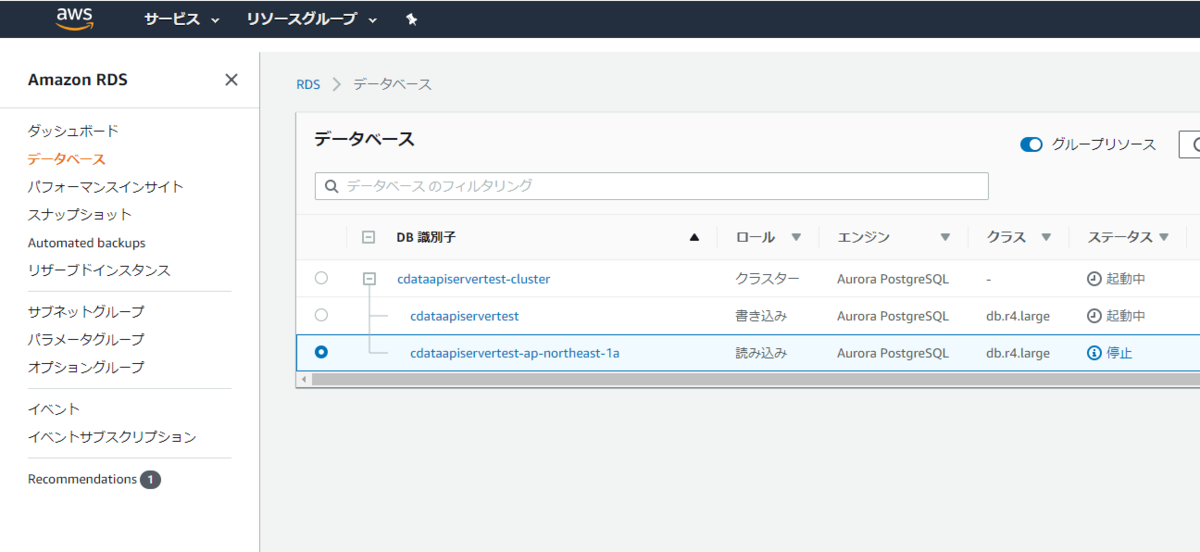Open サブネットグループ page

click(86, 312)
